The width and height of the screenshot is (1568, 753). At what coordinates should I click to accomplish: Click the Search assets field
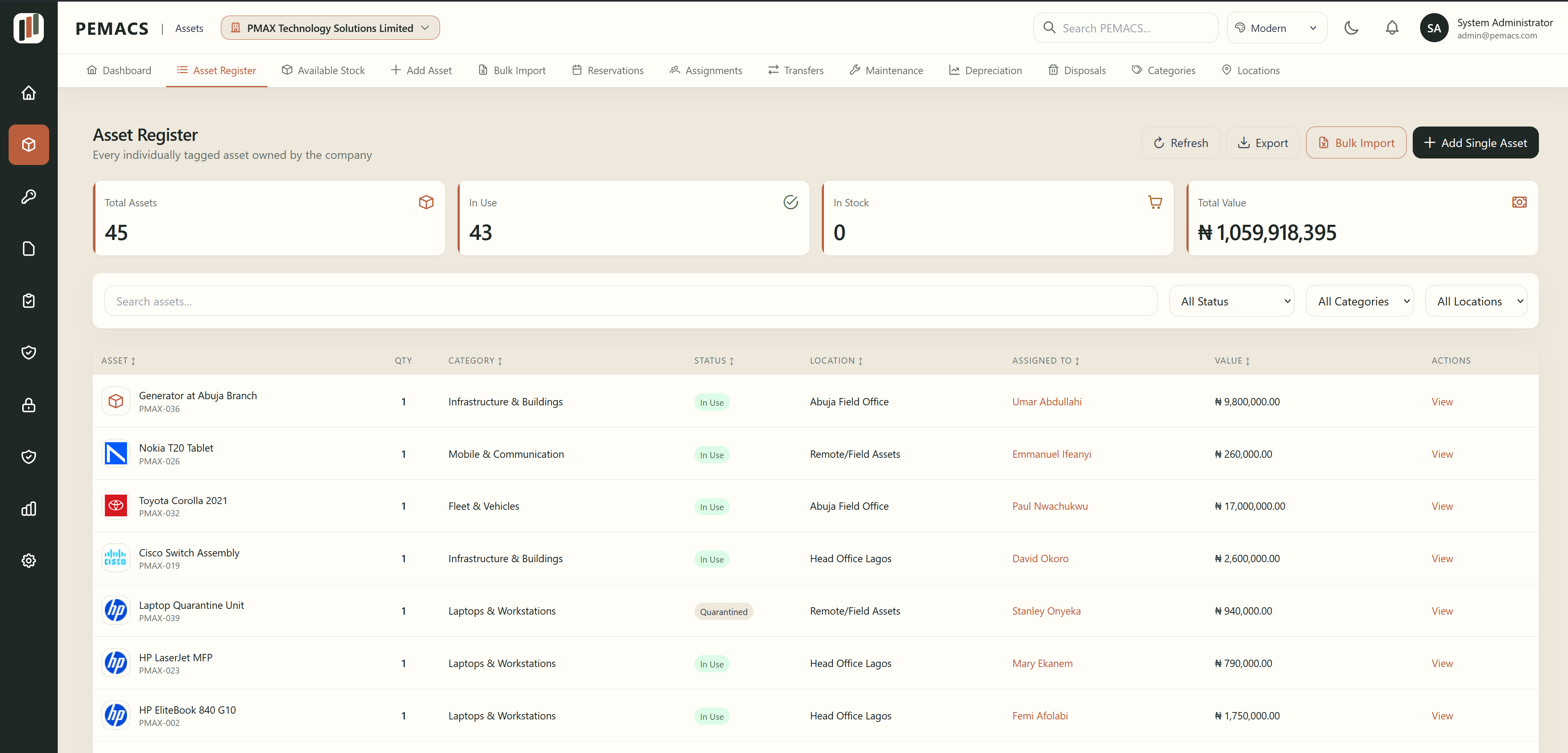point(631,301)
